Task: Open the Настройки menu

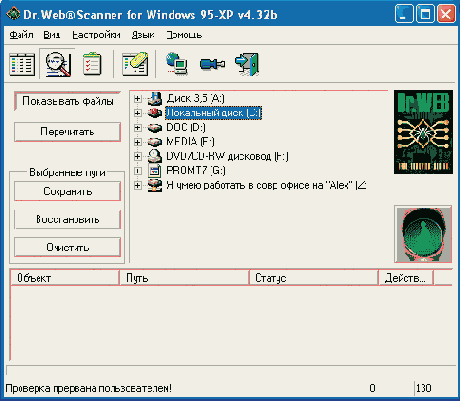Action: point(96,35)
